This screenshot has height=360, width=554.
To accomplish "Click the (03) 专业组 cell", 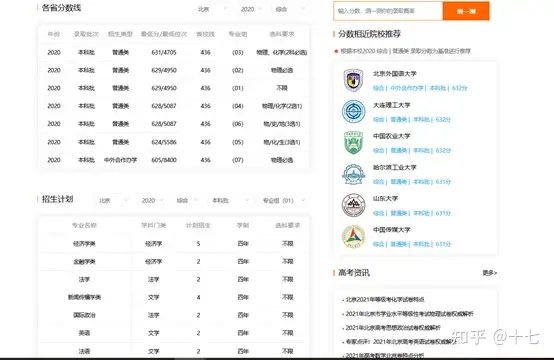I will [238, 52].
